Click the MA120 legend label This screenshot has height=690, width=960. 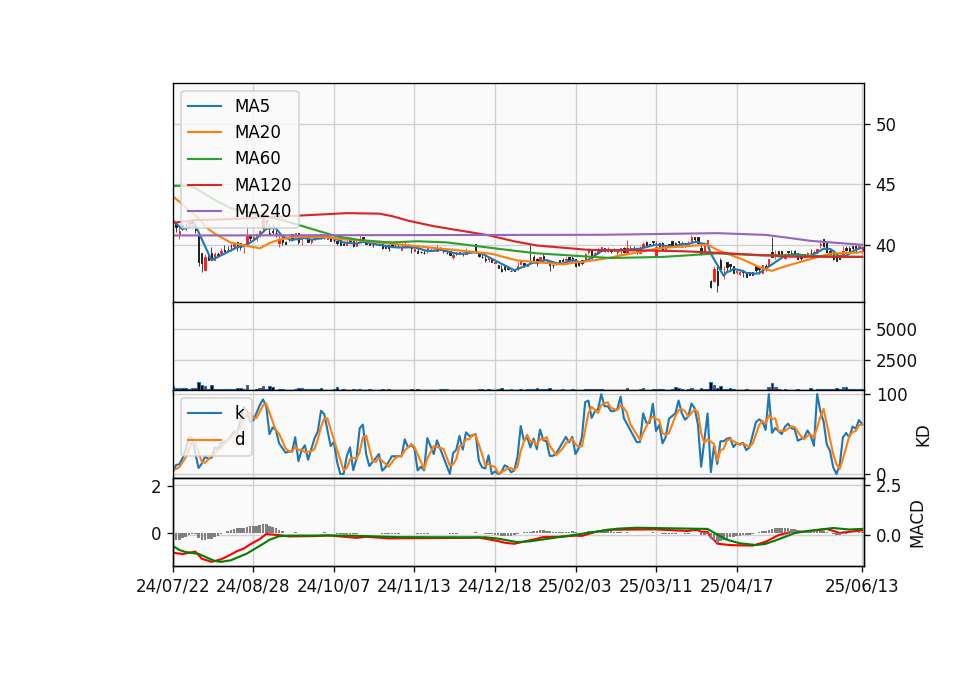[x=263, y=185]
